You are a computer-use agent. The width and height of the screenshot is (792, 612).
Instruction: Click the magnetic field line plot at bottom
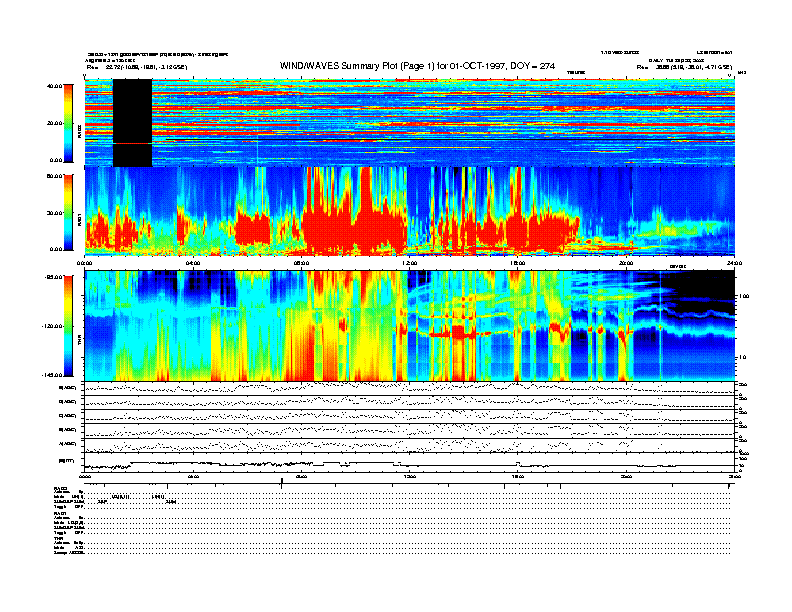pos(410,462)
